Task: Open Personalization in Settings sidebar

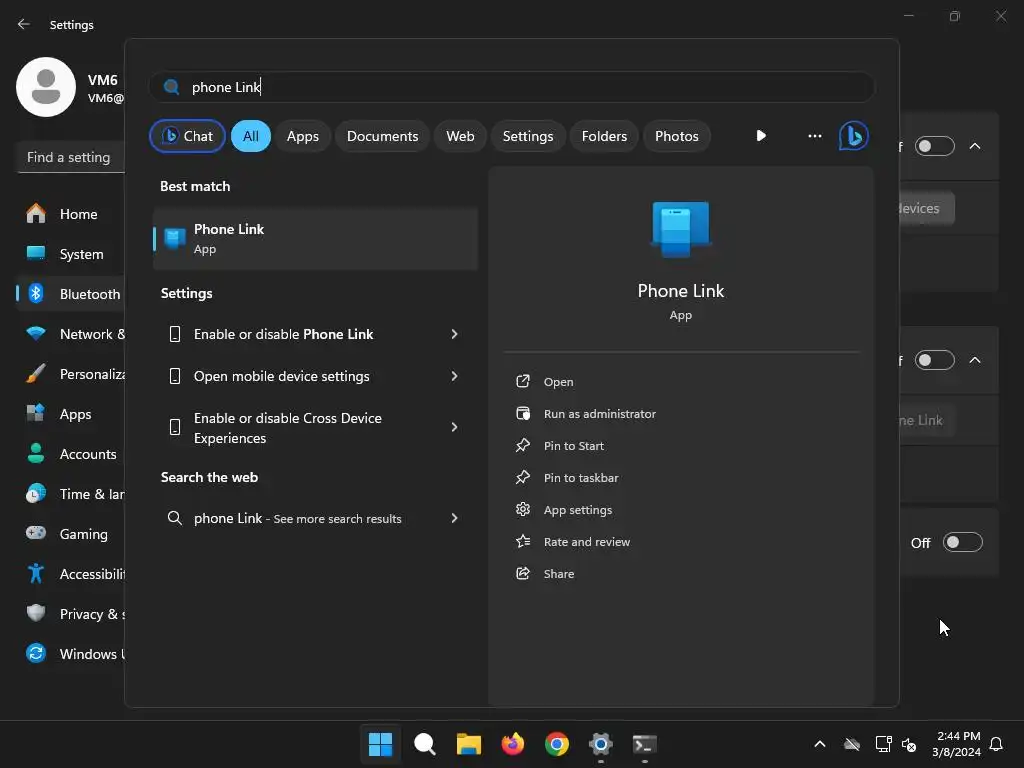Action: point(71,374)
